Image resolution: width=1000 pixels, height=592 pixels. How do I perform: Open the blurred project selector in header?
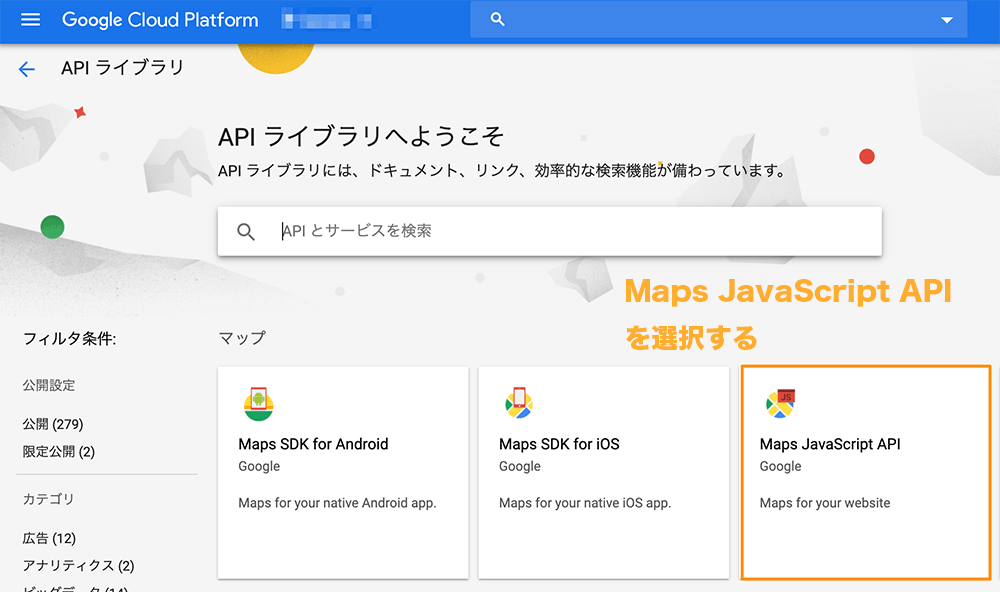tap(327, 20)
